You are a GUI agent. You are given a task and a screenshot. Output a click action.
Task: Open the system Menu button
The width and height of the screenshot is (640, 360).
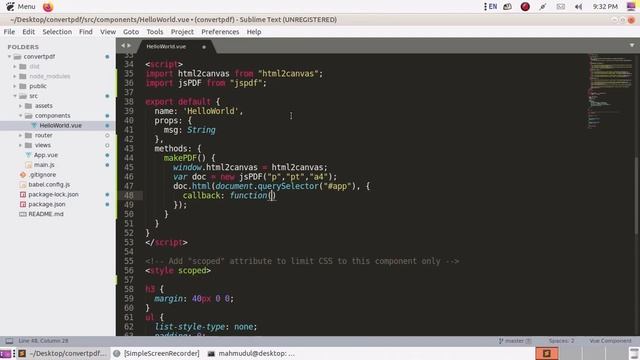(20, 7)
